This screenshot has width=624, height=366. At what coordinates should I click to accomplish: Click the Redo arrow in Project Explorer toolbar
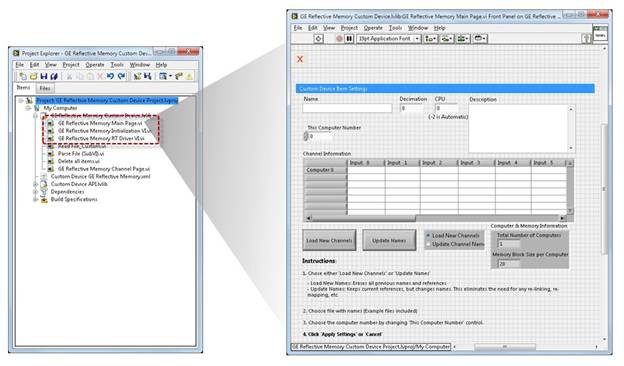(x=121, y=76)
